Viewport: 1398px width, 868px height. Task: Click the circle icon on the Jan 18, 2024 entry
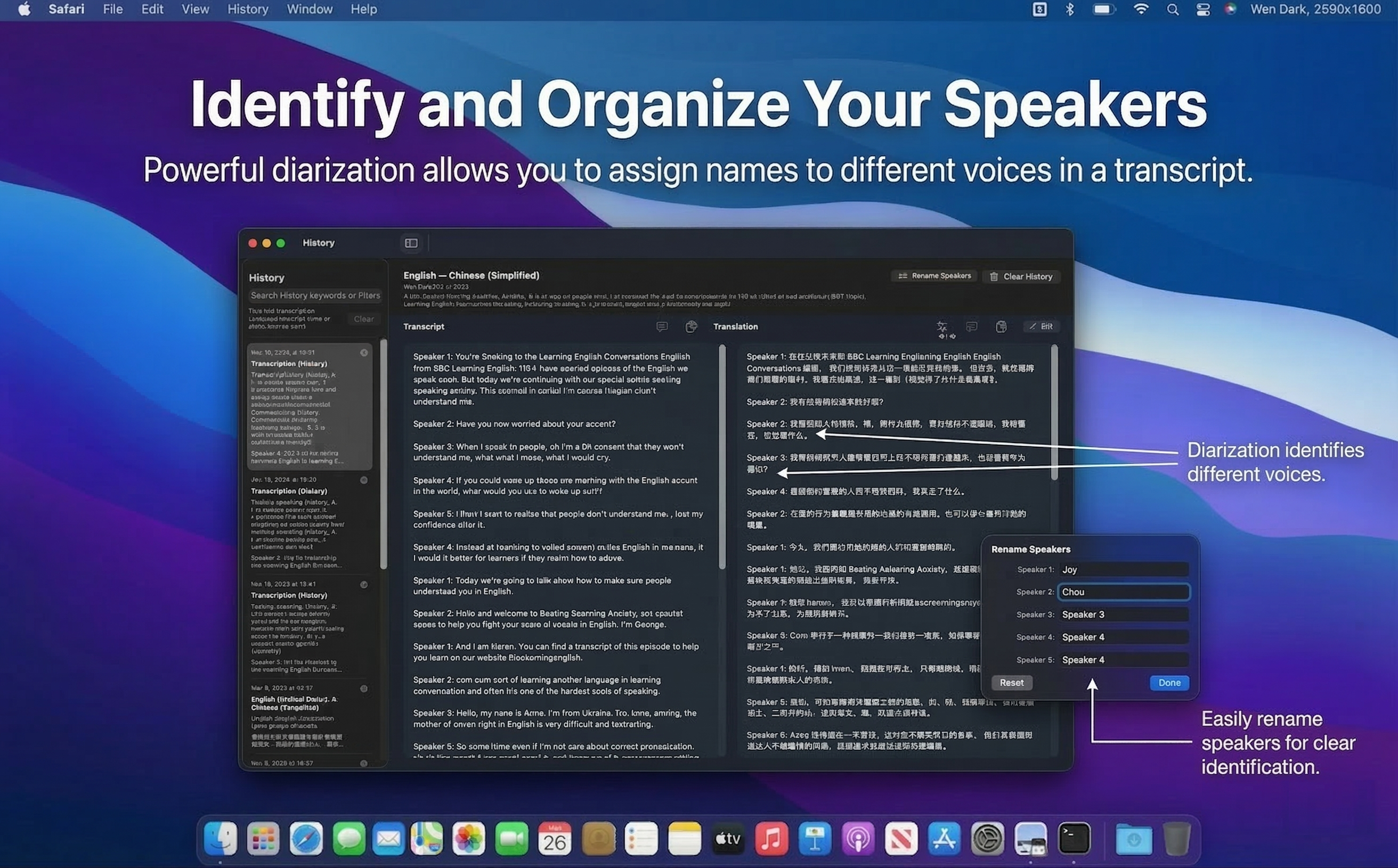tap(363, 480)
